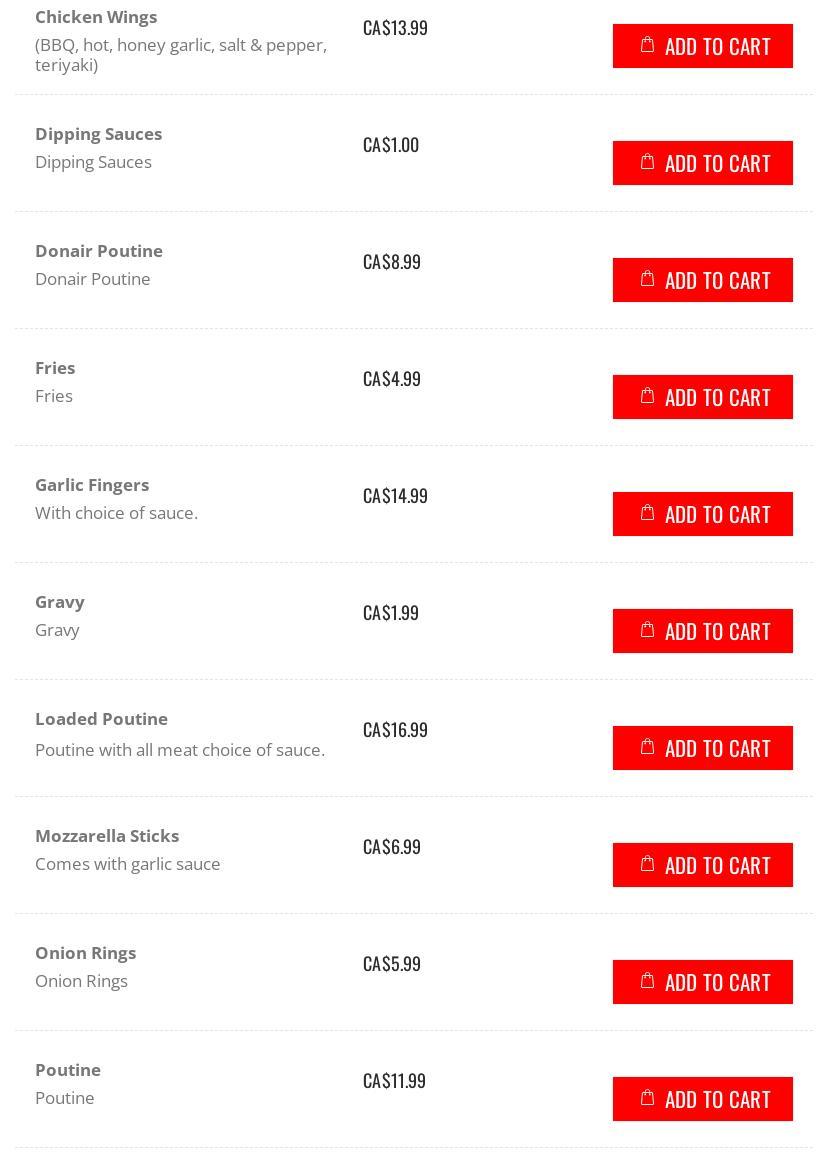Click the bag icon beside Chicken Wings
Image resolution: width=828 pixels, height=1164 pixels.
[647, 45]
